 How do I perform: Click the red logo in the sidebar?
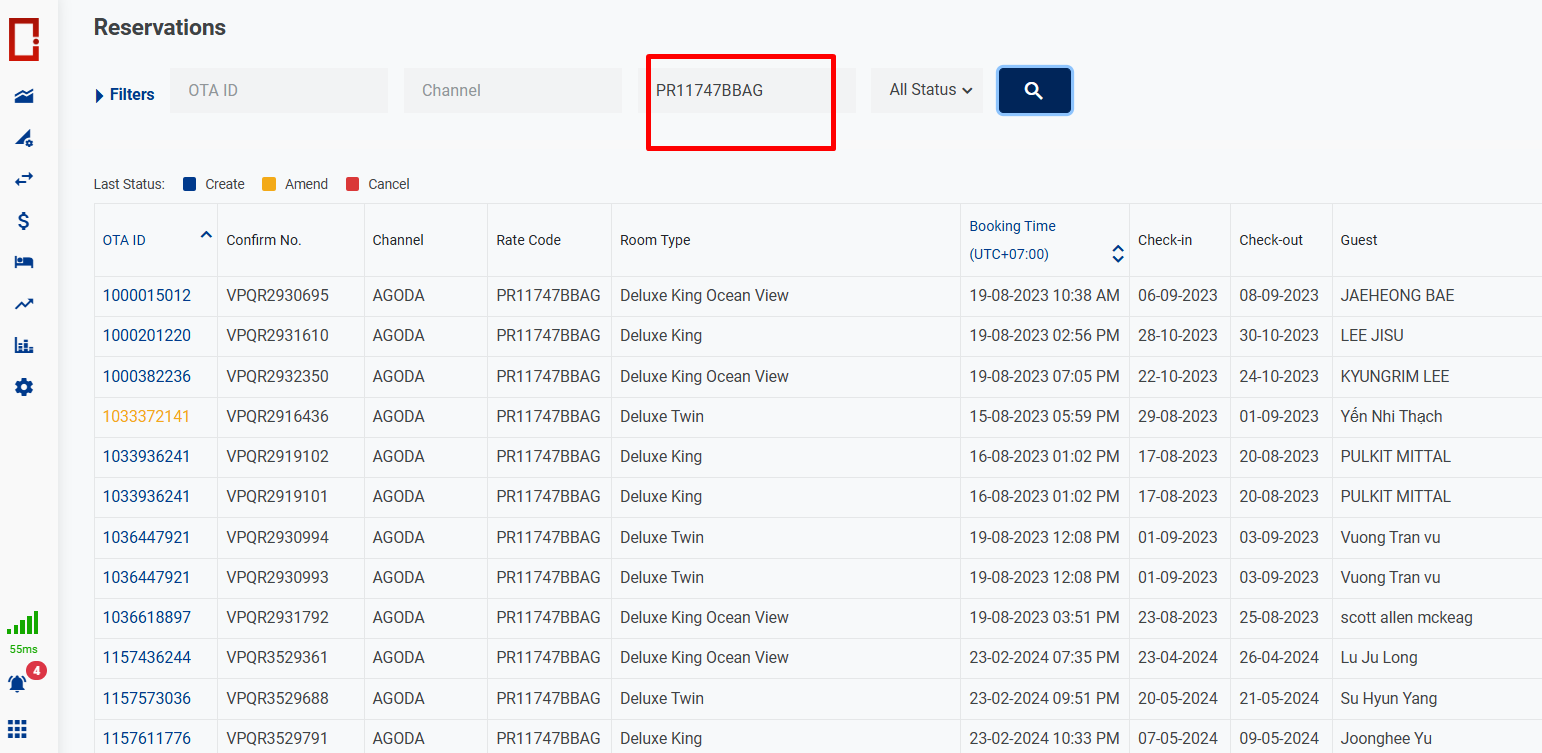point(24,39)
